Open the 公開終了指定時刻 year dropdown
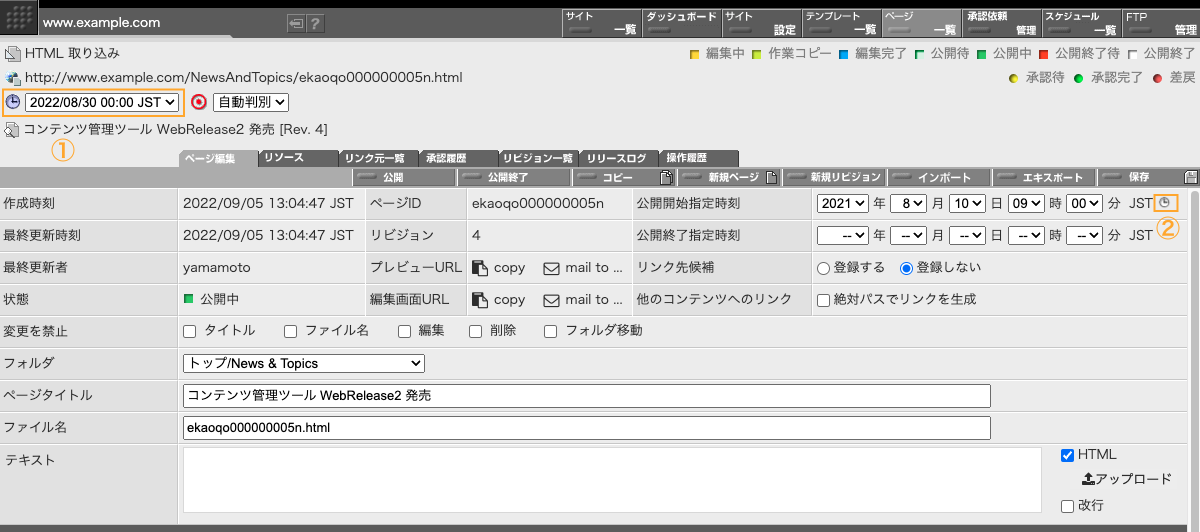The image size is (1200, 532). (843, 236)
